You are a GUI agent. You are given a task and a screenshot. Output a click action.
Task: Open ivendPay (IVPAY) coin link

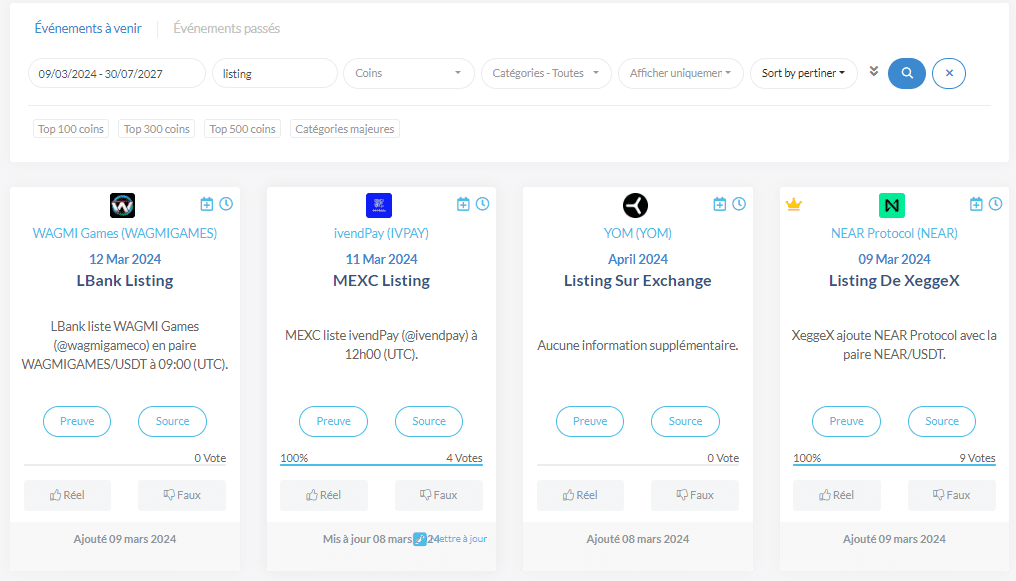click(x=381, y=233)
